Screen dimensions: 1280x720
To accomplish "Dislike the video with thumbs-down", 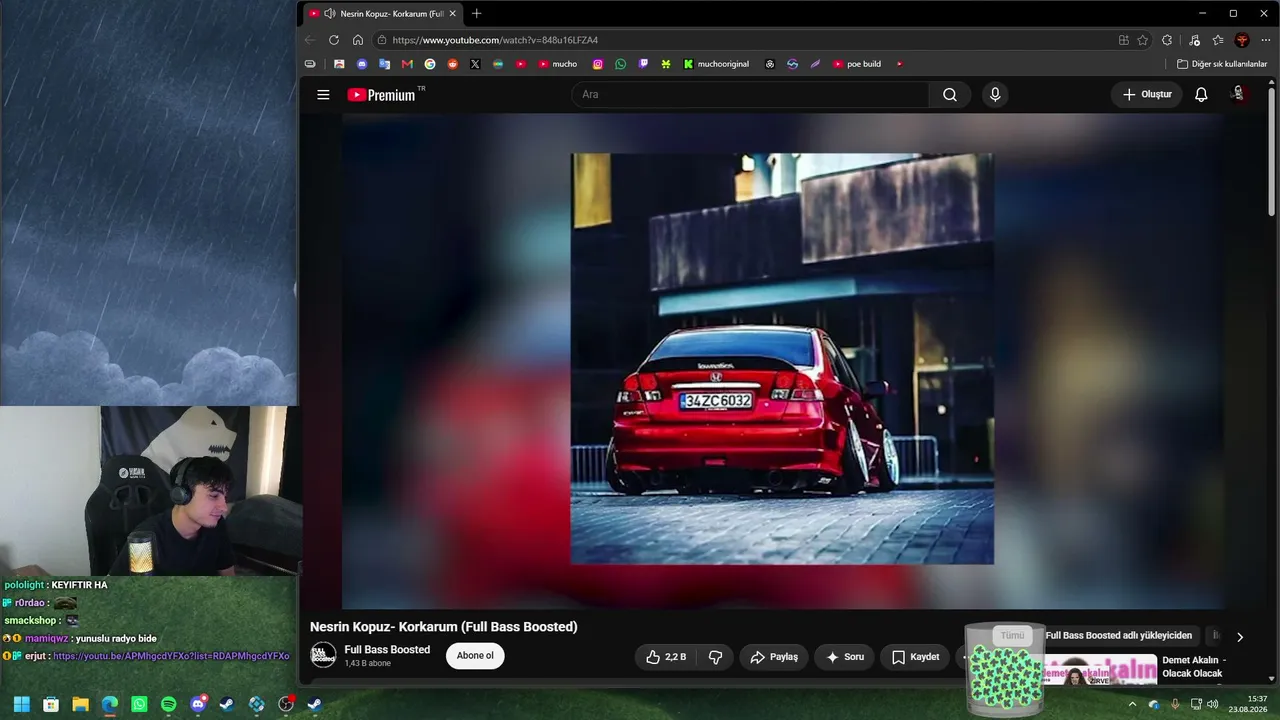I will tap(716, 657).
